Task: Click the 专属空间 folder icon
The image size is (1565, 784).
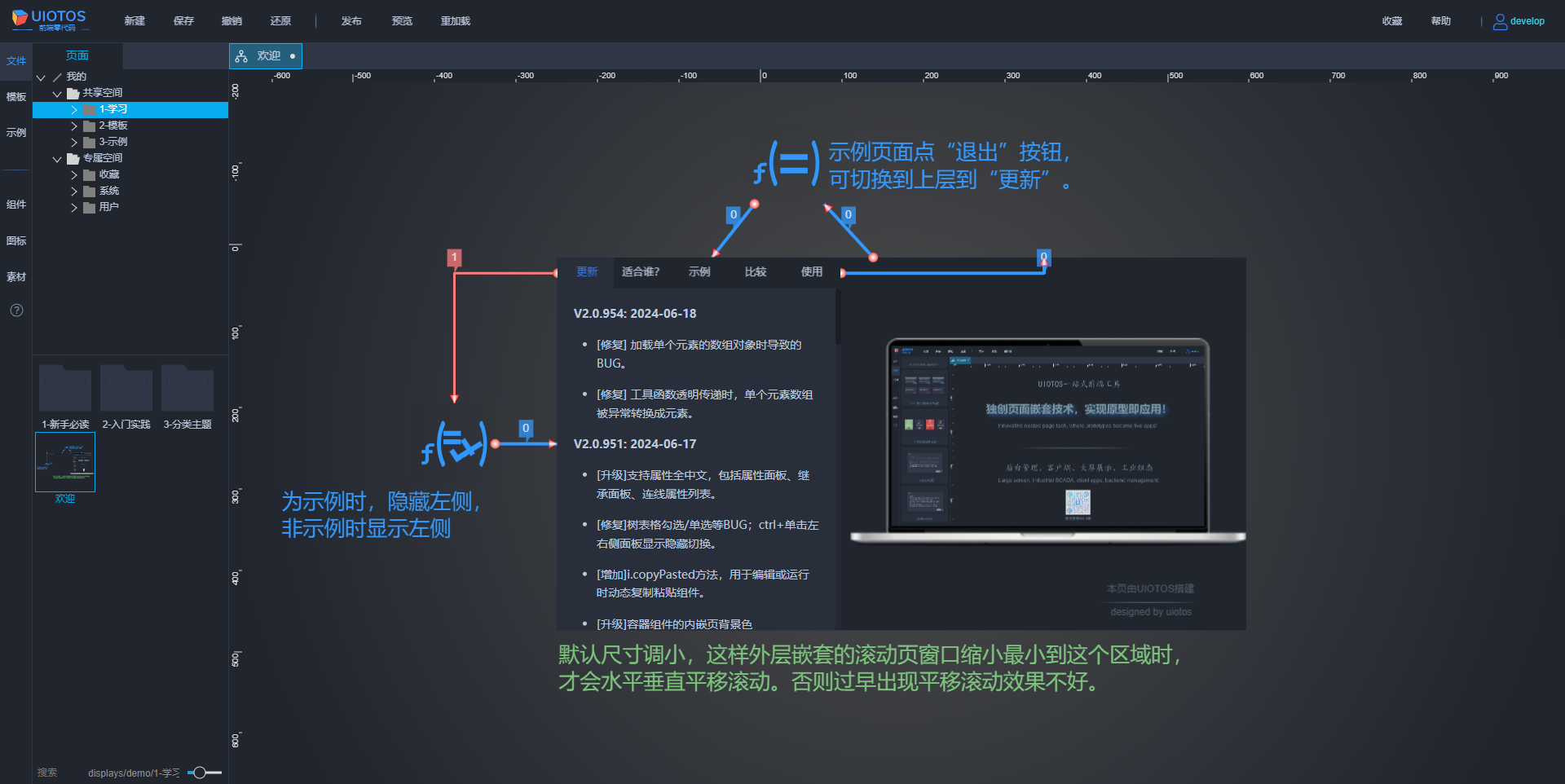Action: pos(73,158)
